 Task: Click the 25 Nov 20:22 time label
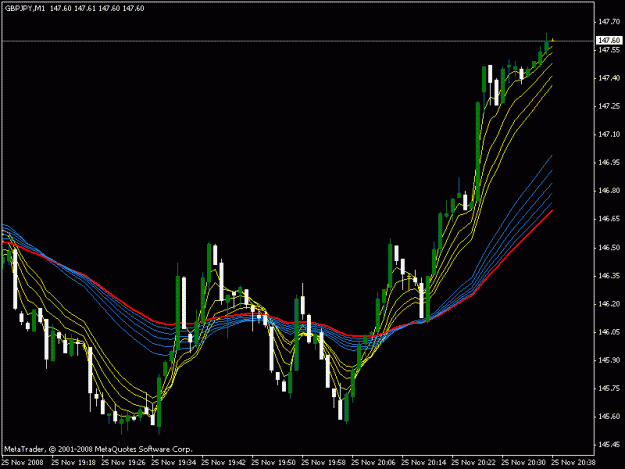click(474, 463)
